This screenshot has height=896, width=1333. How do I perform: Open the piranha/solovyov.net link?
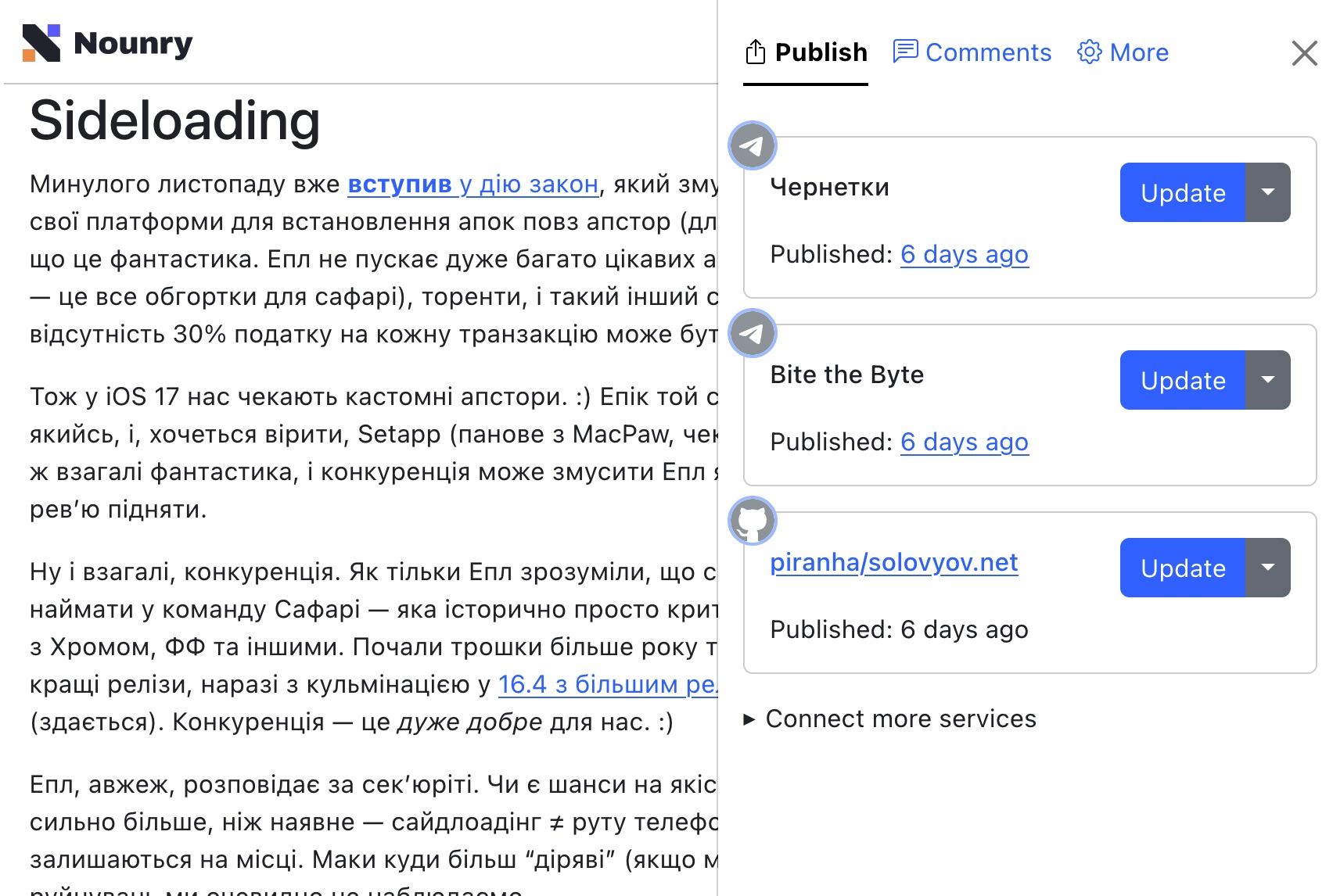tap(893, 562)
